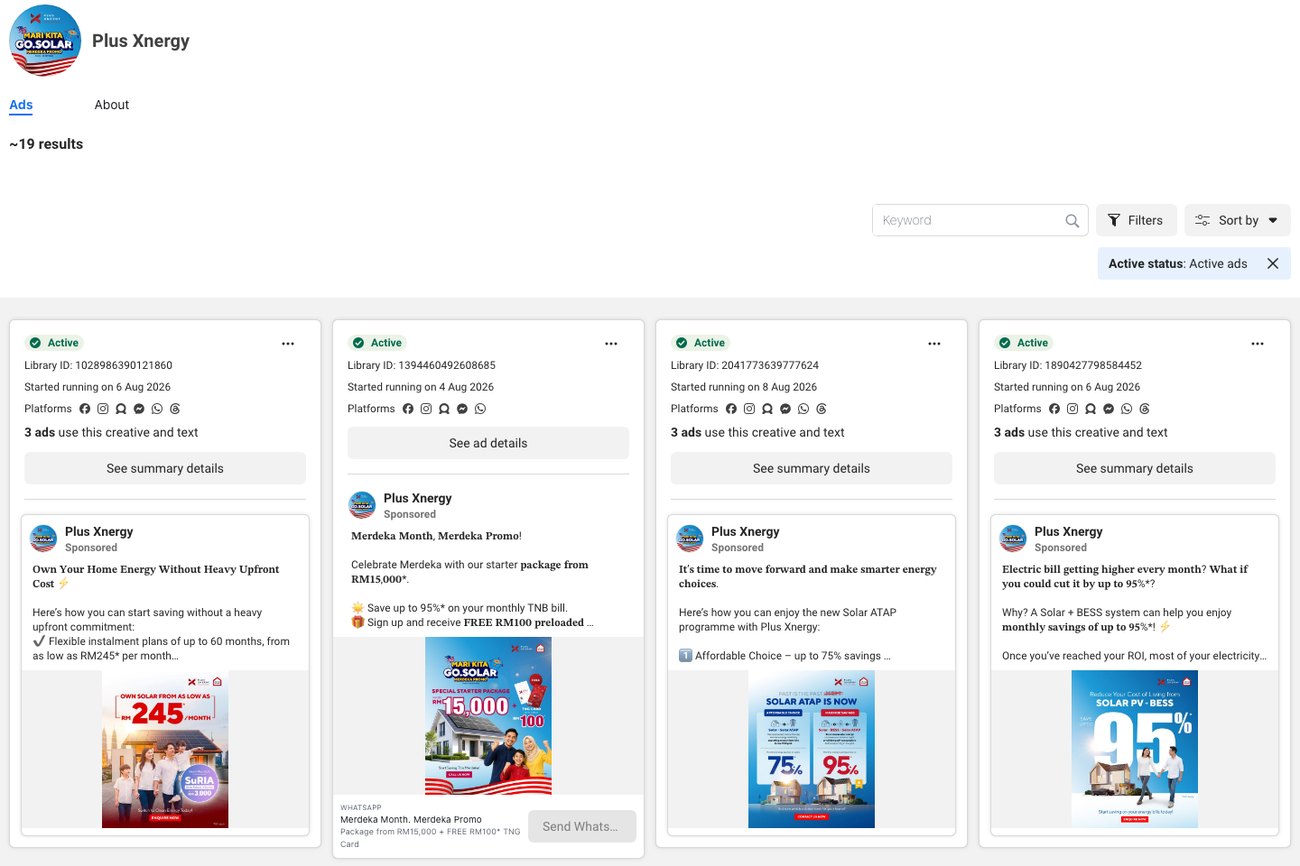Click WhatsApp platform icon on ad 1028986390121860
Viewport: 1300px width, 866px height.
[157, 409]
